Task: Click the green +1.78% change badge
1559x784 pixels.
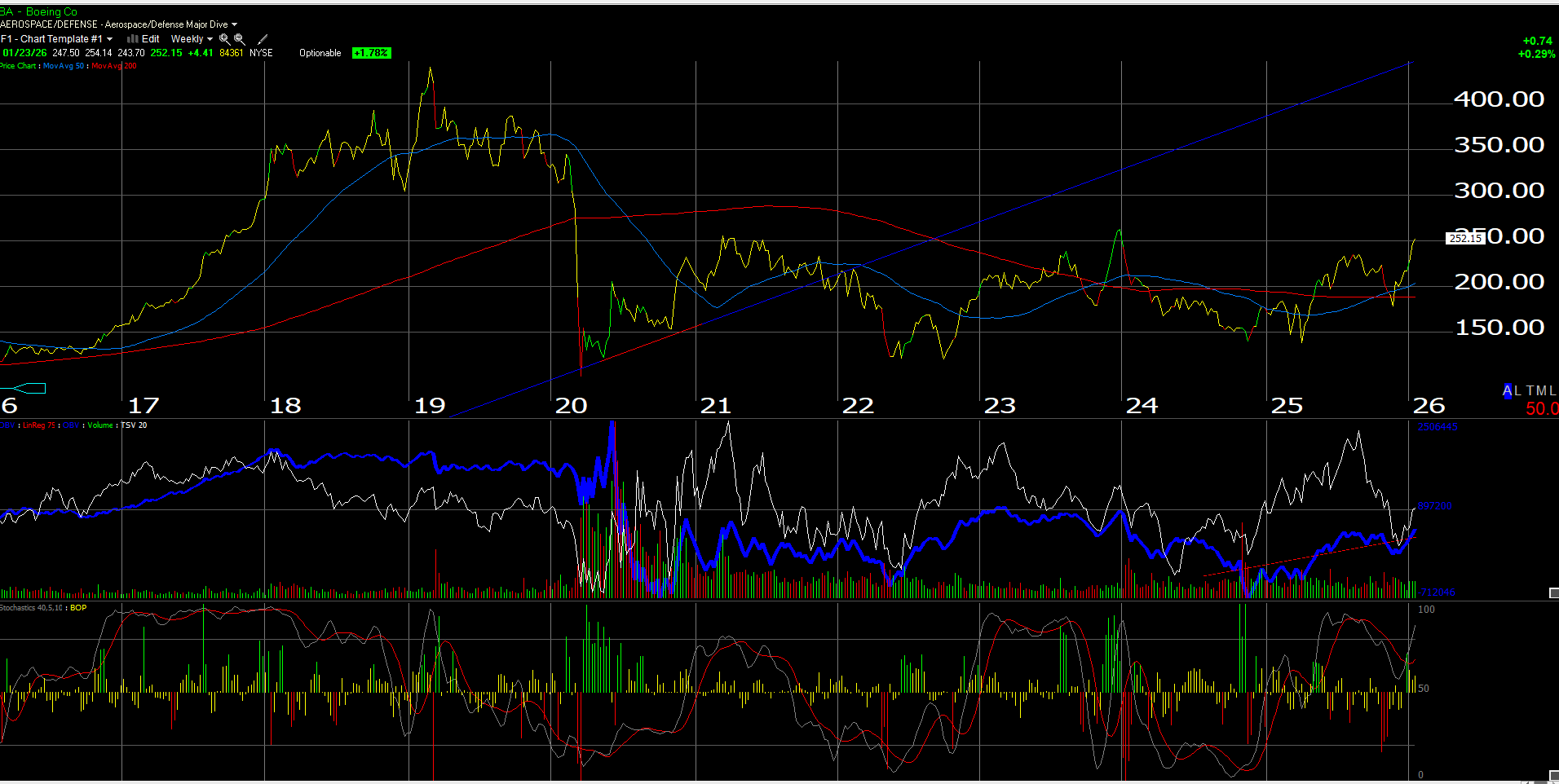Action: pos(371,53)
